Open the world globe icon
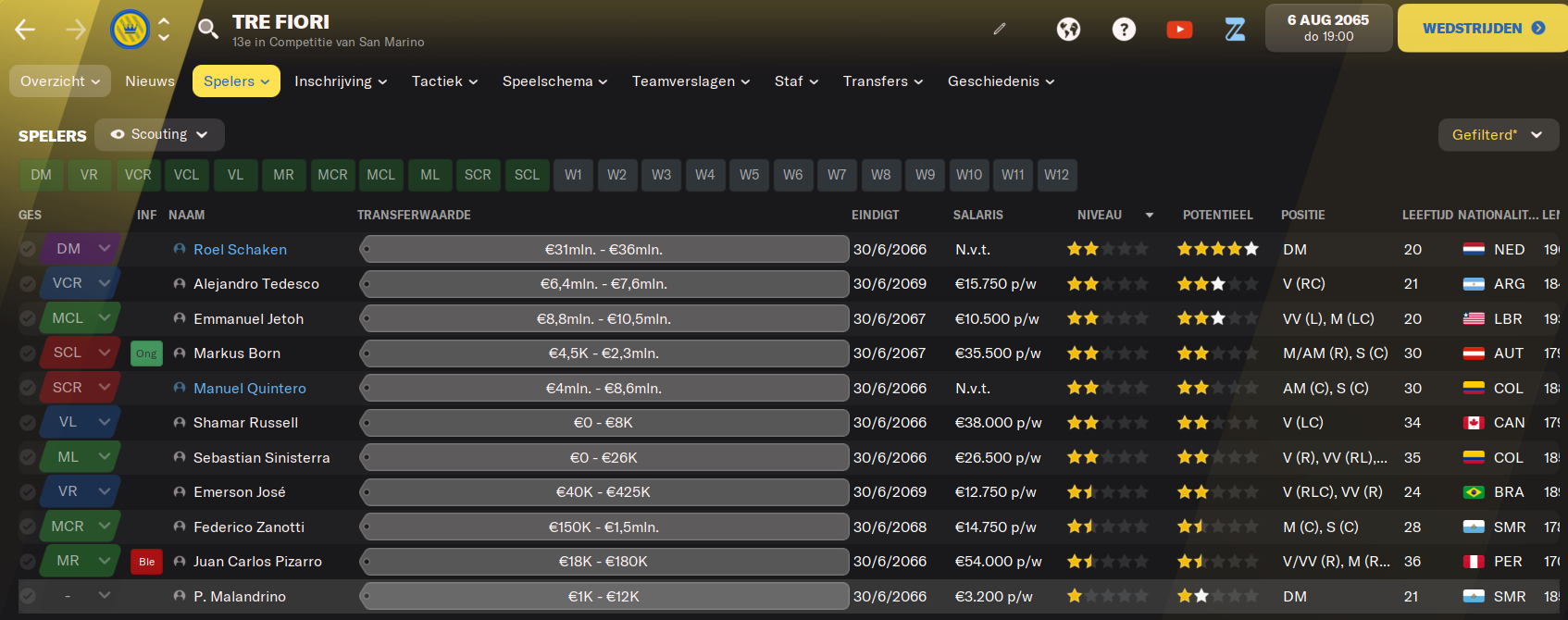Screen dimensions: 1568x620 click(1068, 30)
